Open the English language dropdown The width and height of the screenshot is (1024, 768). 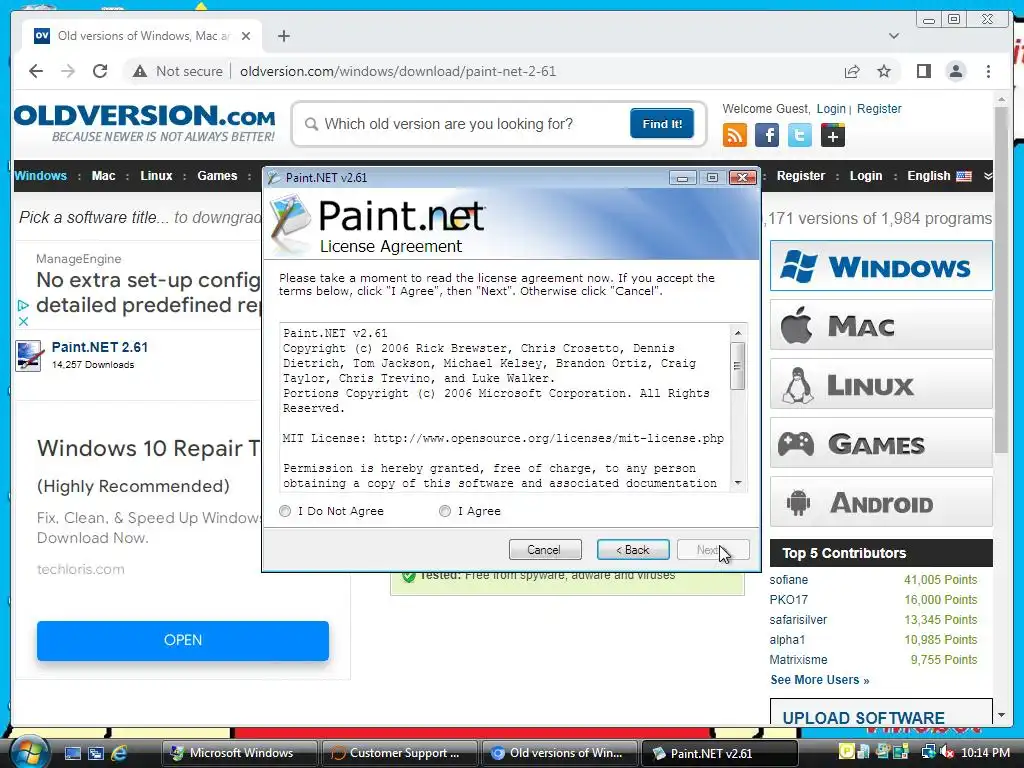[x=938, y=176]
